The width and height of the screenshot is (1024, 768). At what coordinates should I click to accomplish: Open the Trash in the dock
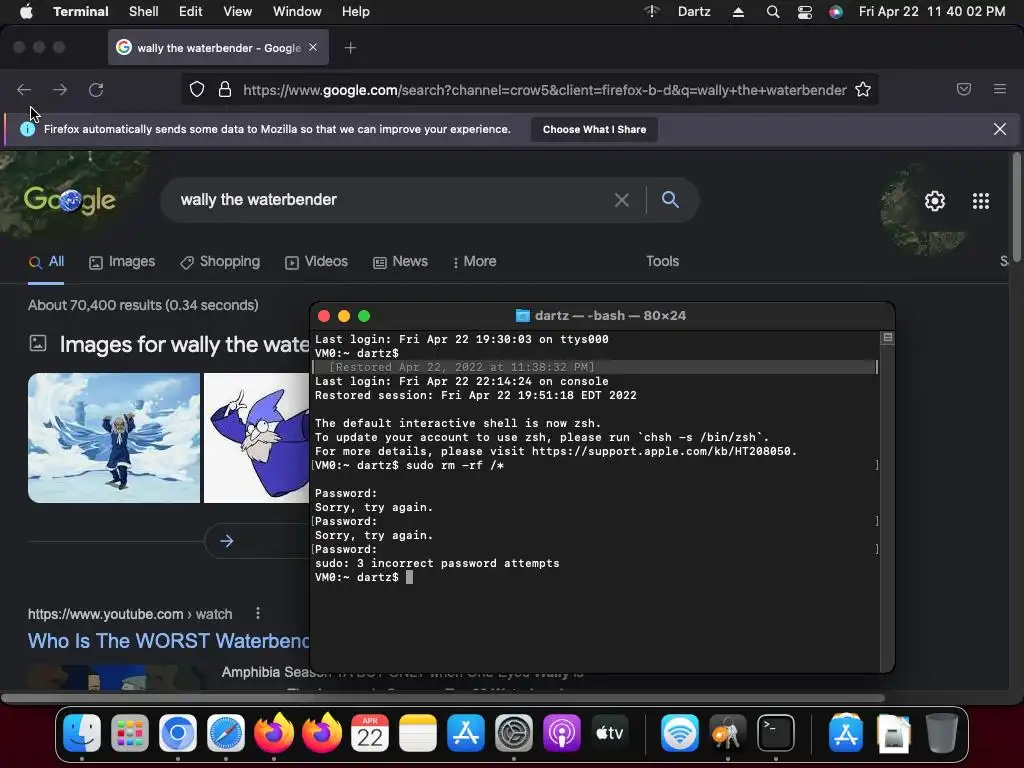coord(942,733)
